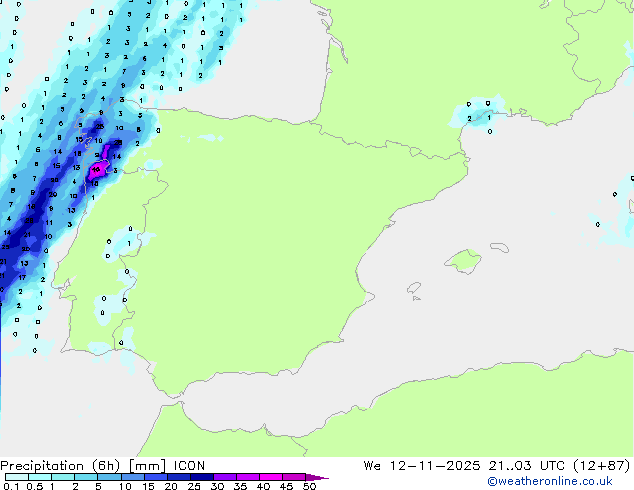Click the legend swatch between 5 and 10
The image size is (634, 490).
click(x=109, y=477)
